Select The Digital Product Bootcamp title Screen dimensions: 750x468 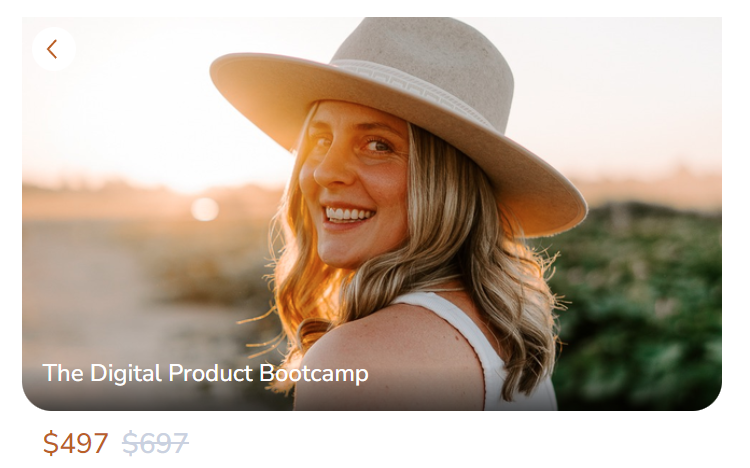[x=205, y=373]
